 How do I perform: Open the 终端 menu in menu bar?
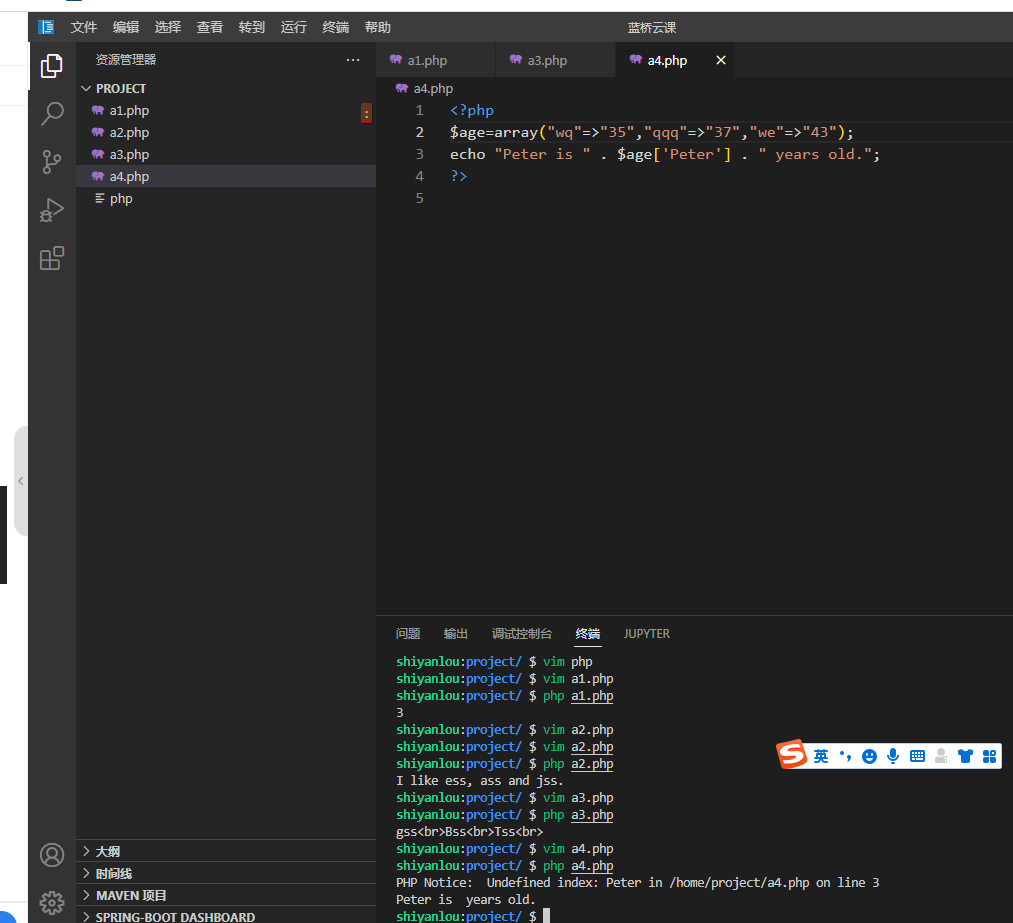pyautogui.click(x=336, y=27)
